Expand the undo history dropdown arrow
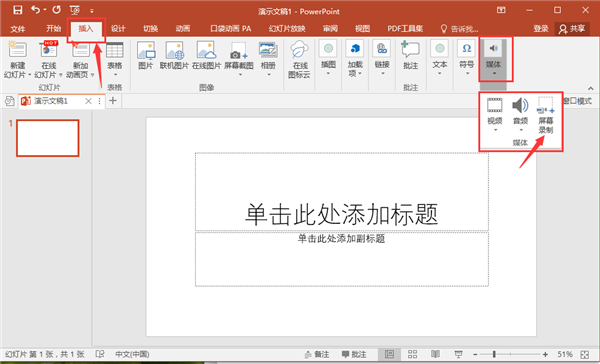600x364 pixels. coord(45,9)
